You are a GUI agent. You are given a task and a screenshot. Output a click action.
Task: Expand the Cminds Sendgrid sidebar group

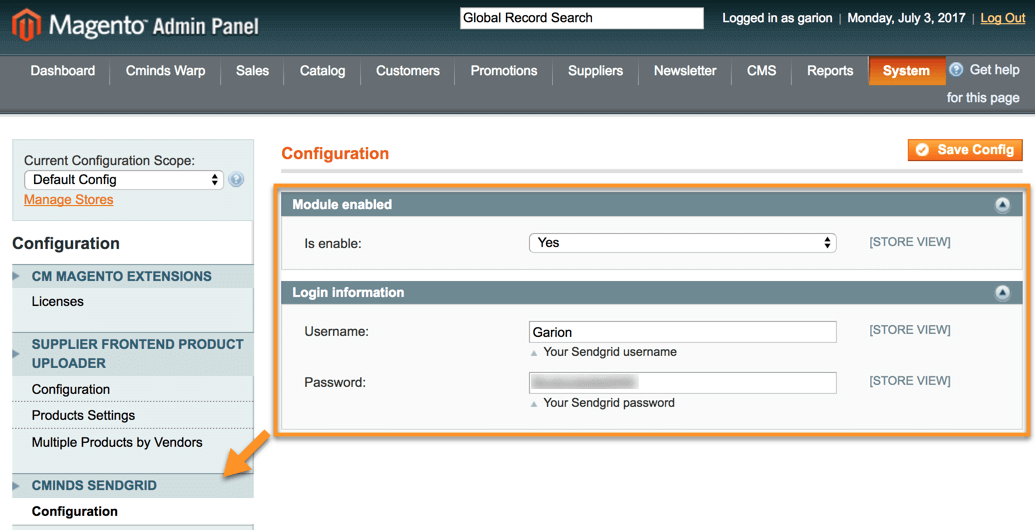click(x=94, y=485)
